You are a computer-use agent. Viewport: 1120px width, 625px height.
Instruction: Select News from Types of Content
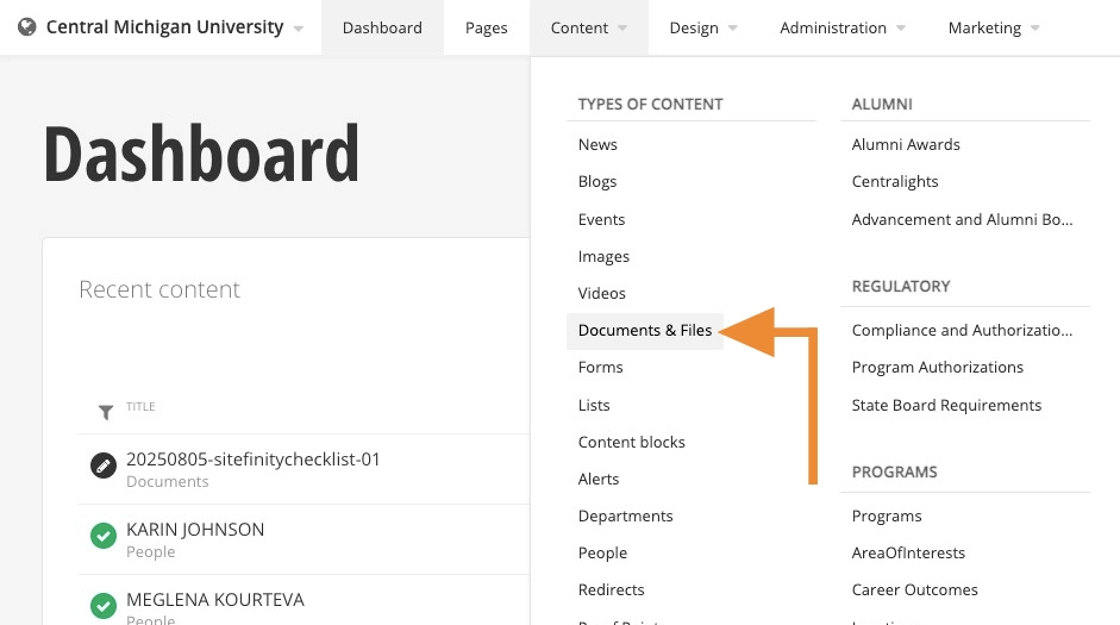coord(598,144)
